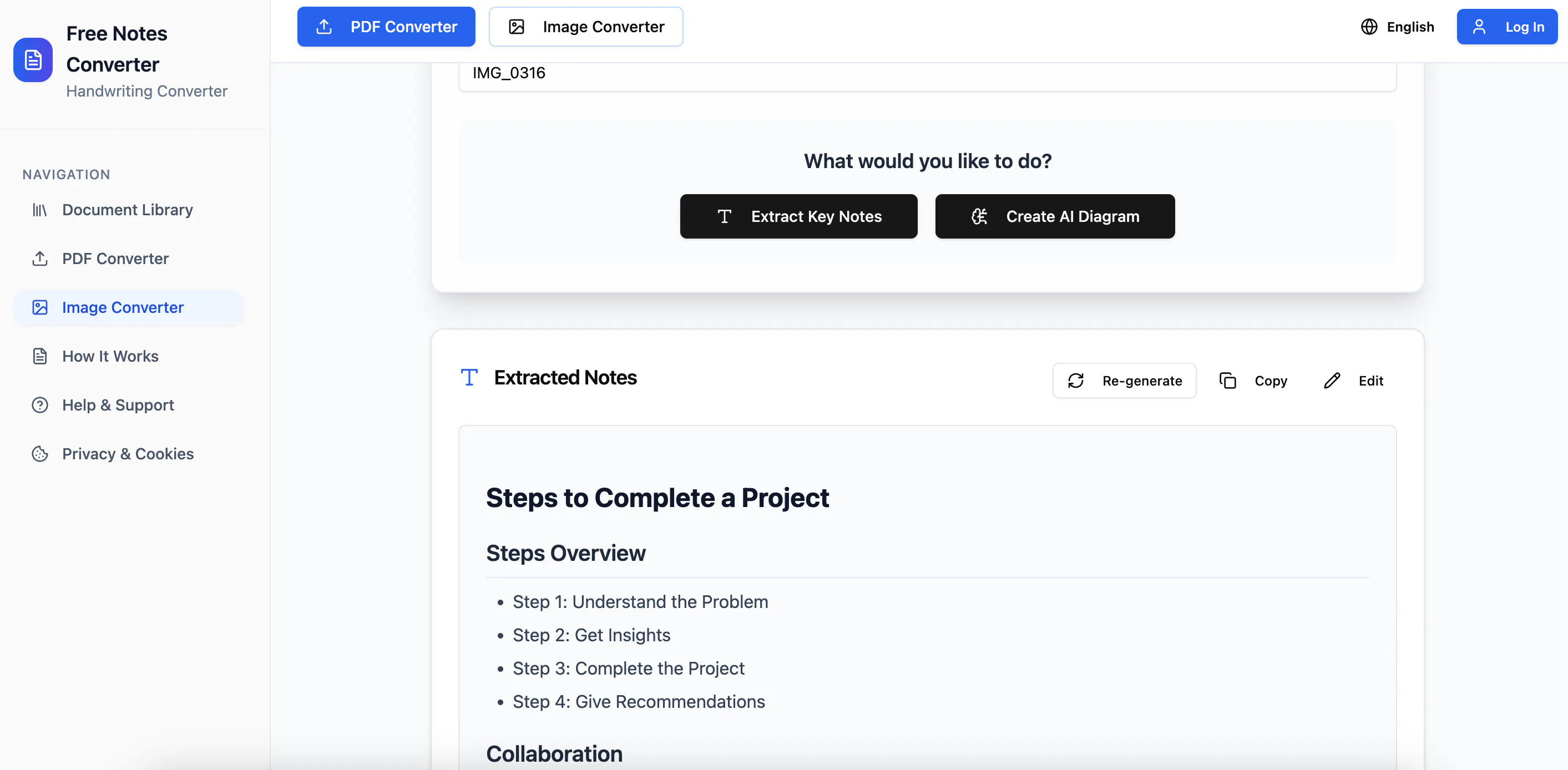Click the Privacy & Cookies cookie icon
Screen dimensions: 1568x770
coord(39,453)
